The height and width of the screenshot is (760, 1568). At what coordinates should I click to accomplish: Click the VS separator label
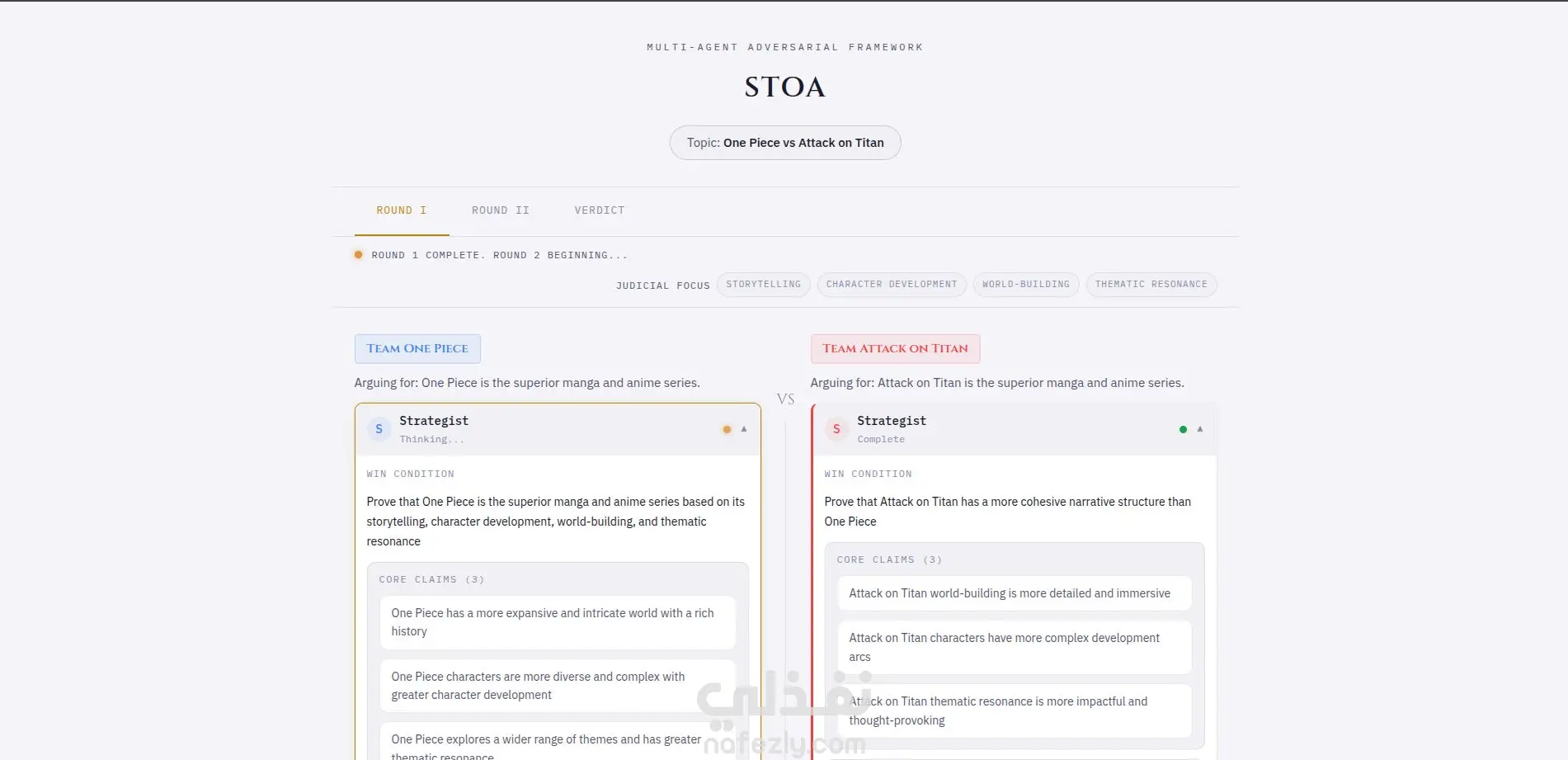(785, 399)
